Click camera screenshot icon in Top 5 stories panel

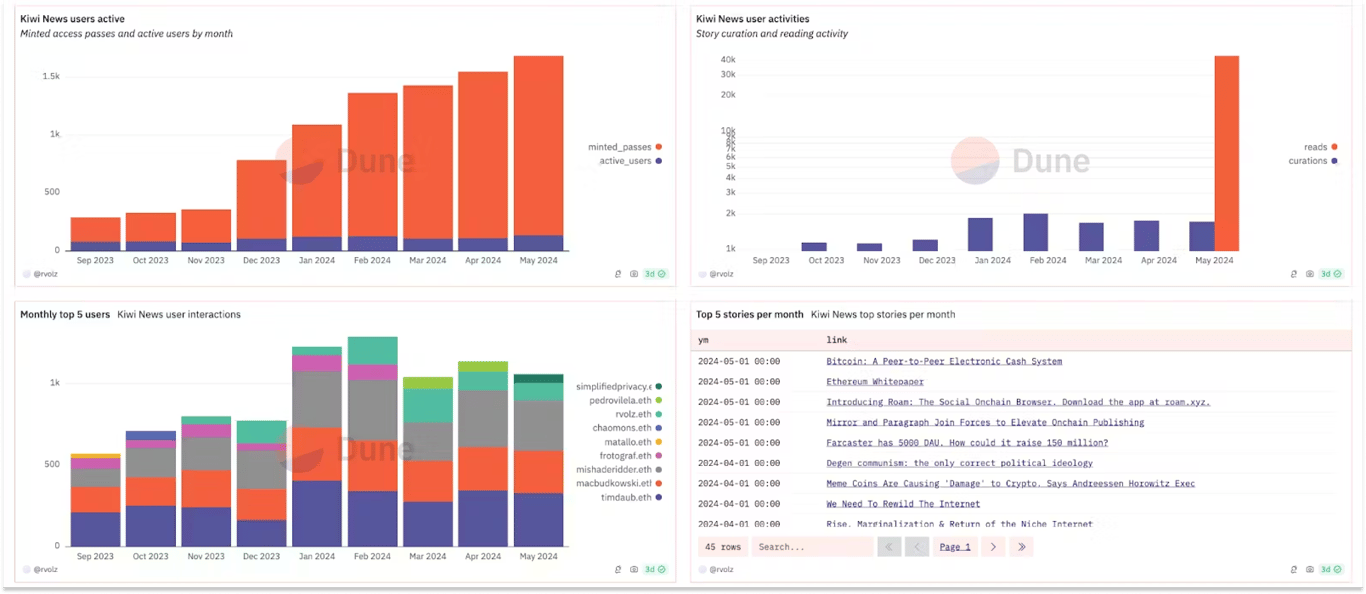[1309, 569]
